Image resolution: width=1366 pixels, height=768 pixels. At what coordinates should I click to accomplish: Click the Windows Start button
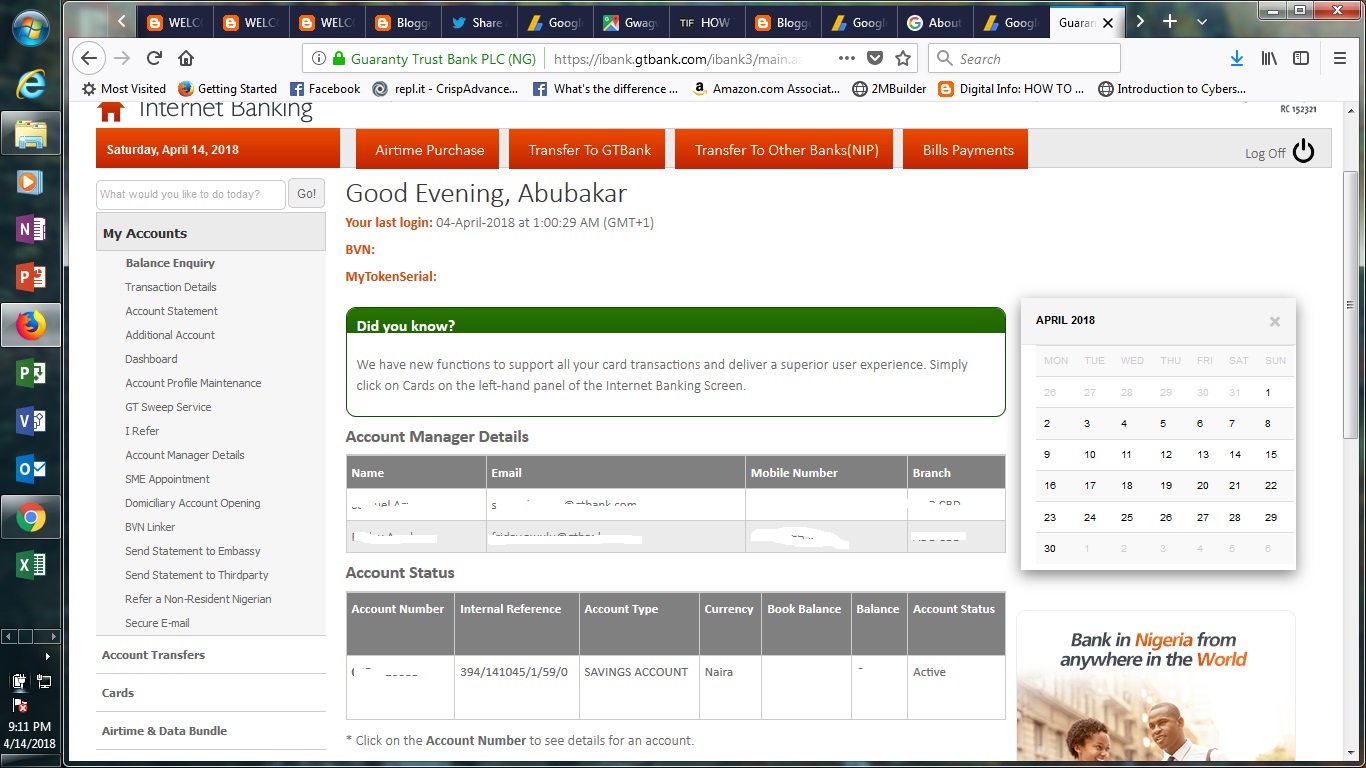click(31, 29)
